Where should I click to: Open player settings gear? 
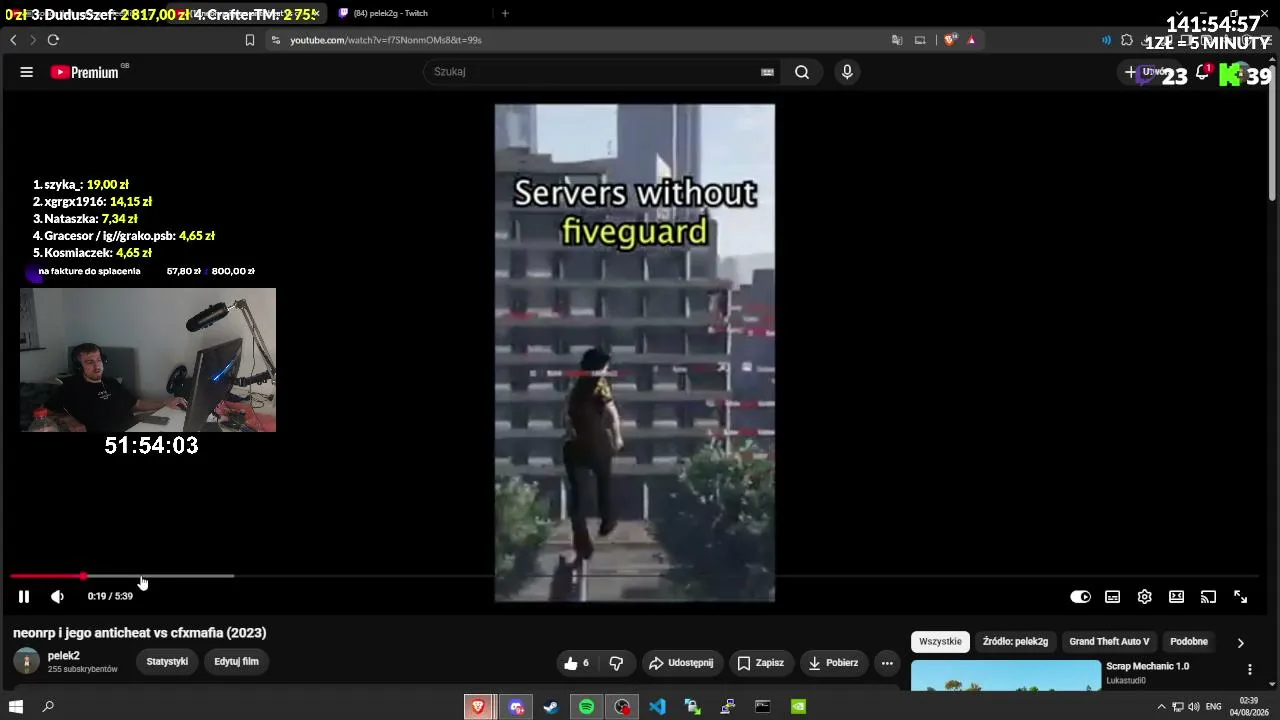click(1144, 596)
